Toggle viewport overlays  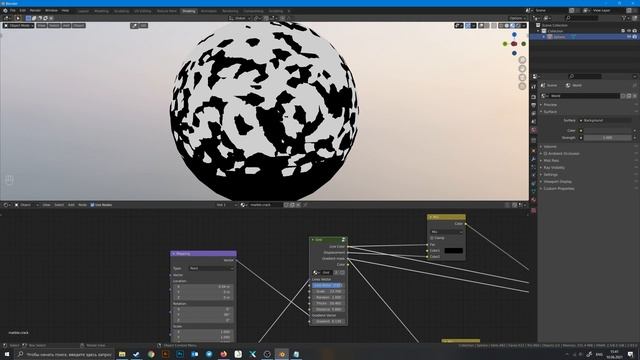[x=482, y=26]
